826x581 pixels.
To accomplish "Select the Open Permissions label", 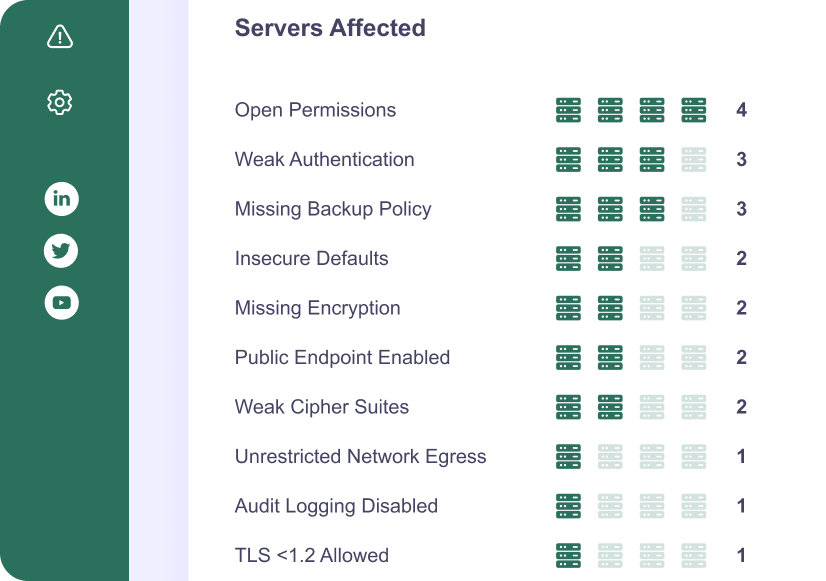I will (x=315, y=110).
